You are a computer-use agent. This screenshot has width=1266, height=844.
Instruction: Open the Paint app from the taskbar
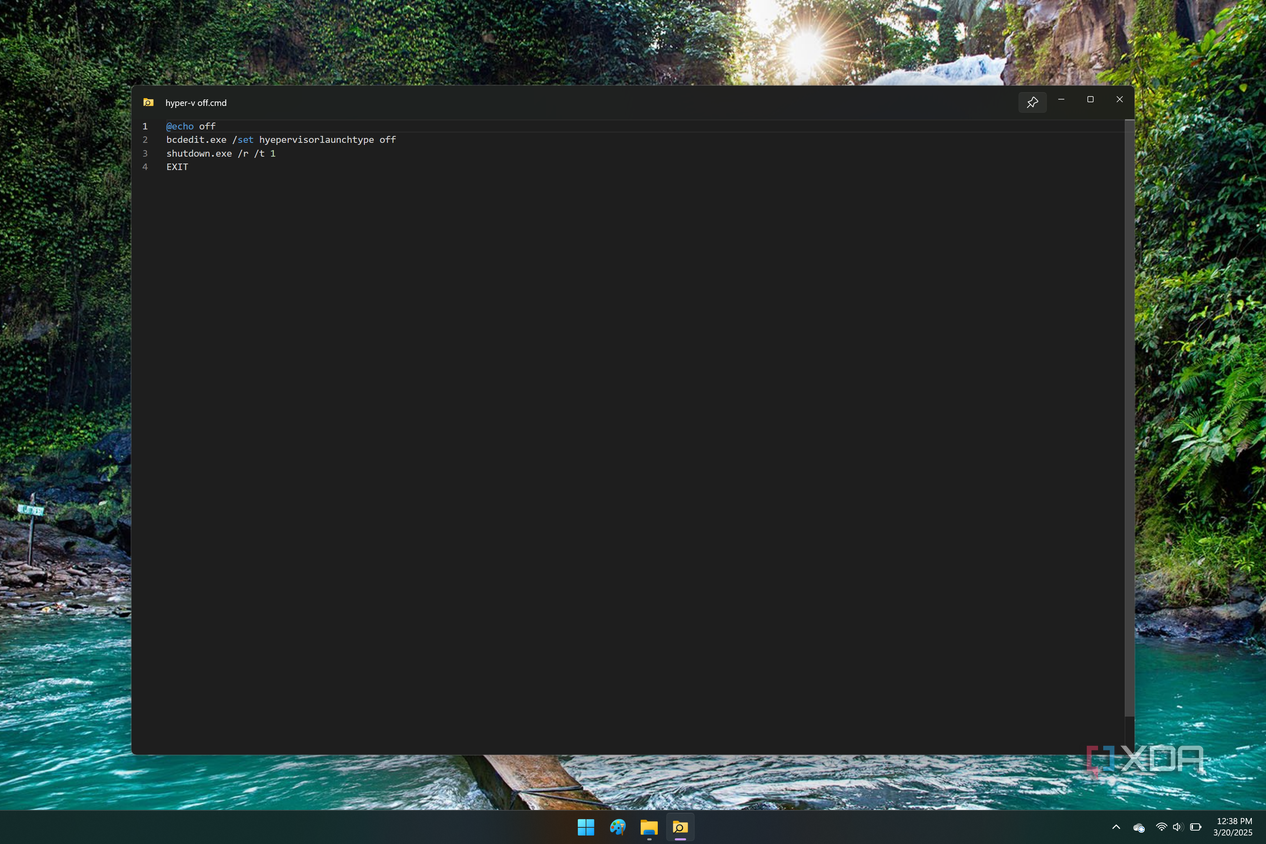(x=618, y=827)
